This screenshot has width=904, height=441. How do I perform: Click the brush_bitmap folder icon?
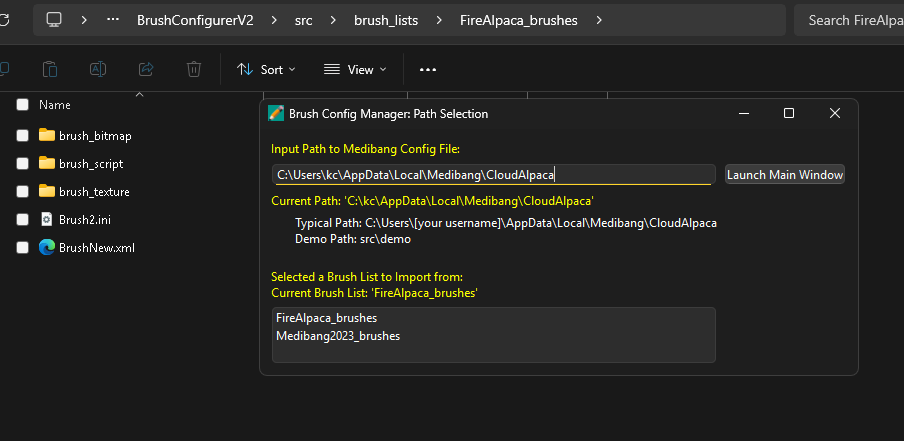pyautogui.click(x=47, y=135)
